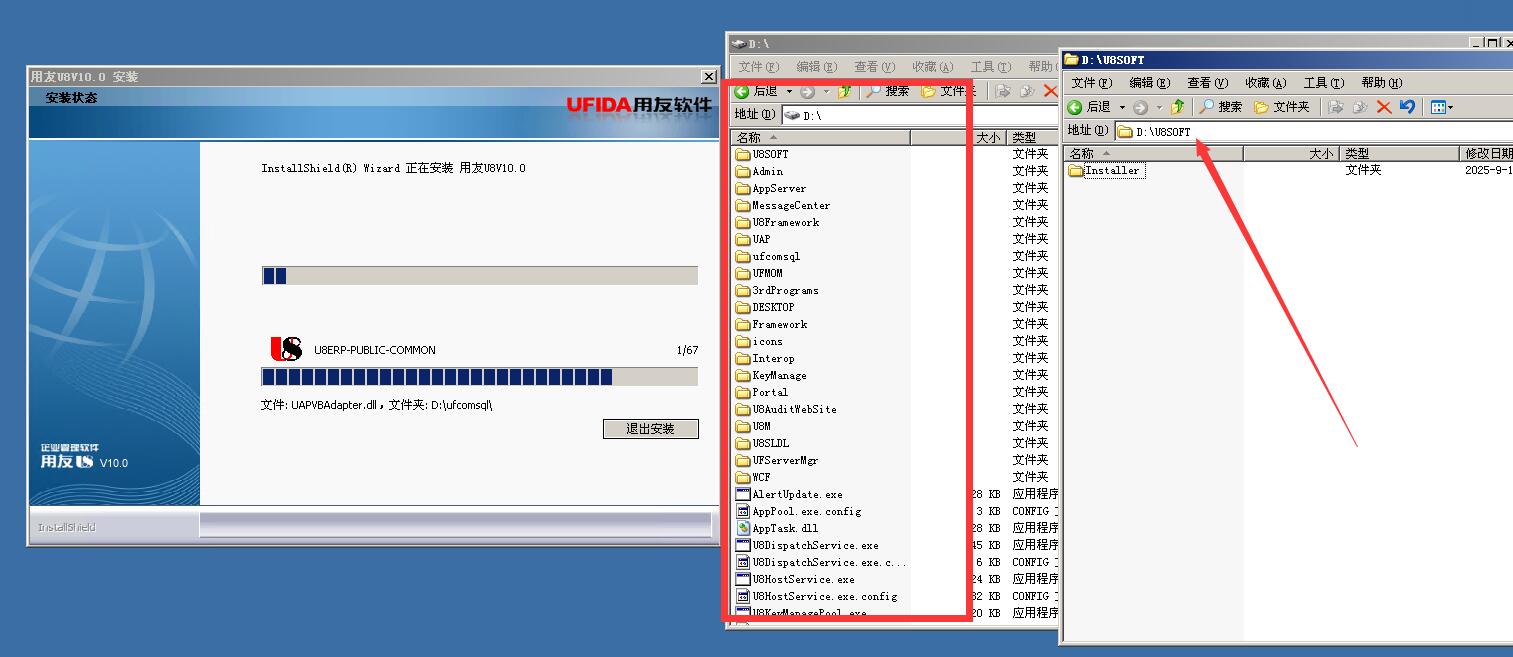1513x657 pixels.
Task: Go up one level in the D:\ window
Action: tap(845, 91)
